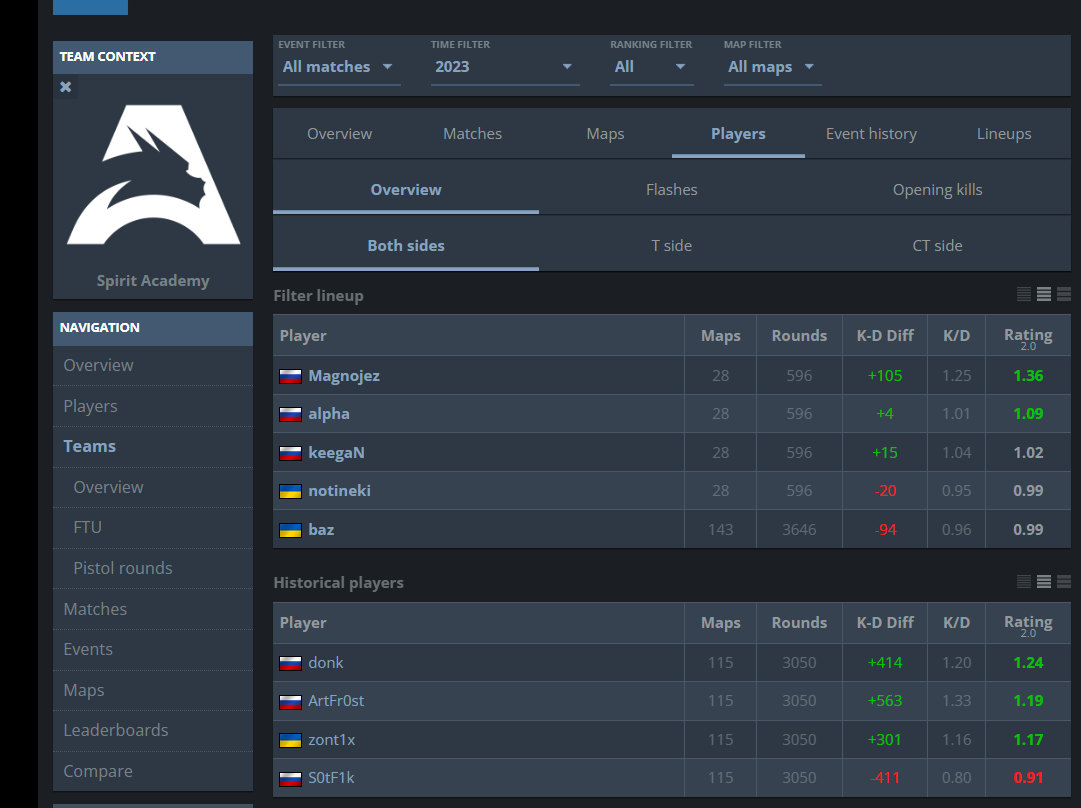The image size is (1081, 808).
Task: Open Leaderboards in the navigation sidebar
Action: [153, 731]
